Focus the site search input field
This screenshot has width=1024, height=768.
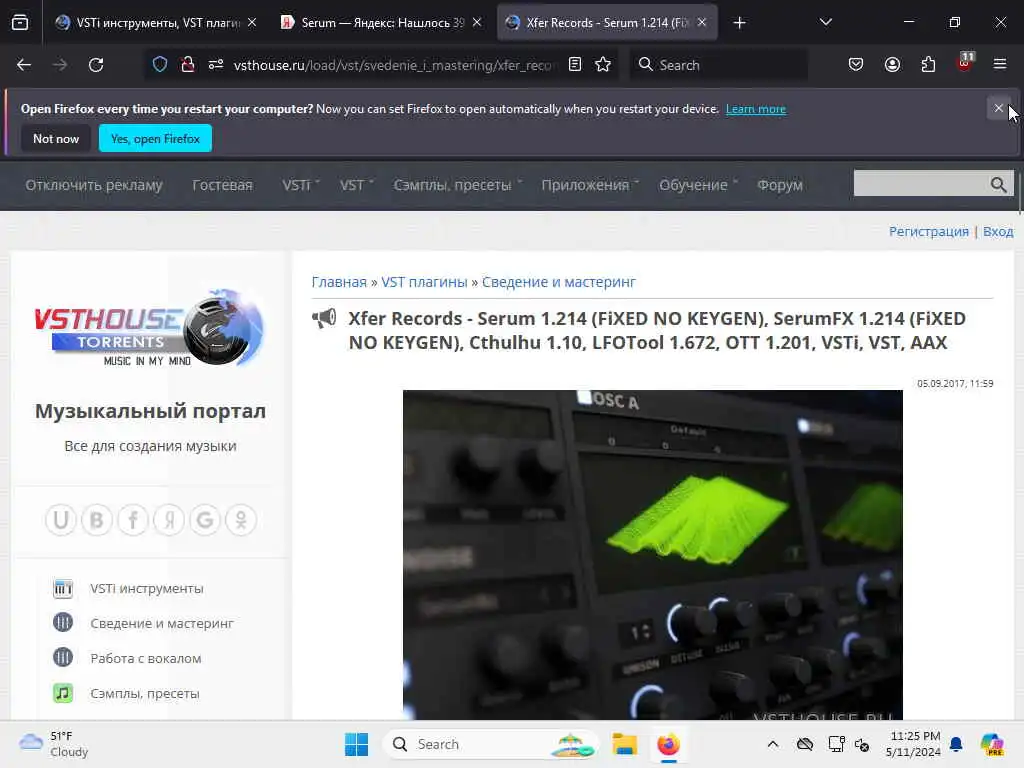click(921, 185)
